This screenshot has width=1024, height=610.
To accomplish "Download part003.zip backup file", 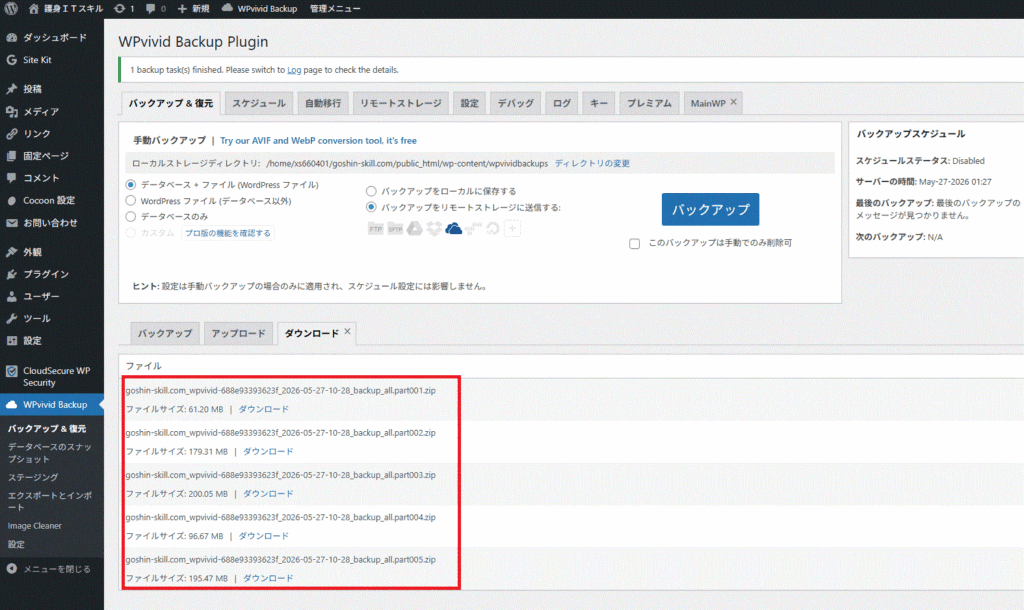I will [268, 494].
